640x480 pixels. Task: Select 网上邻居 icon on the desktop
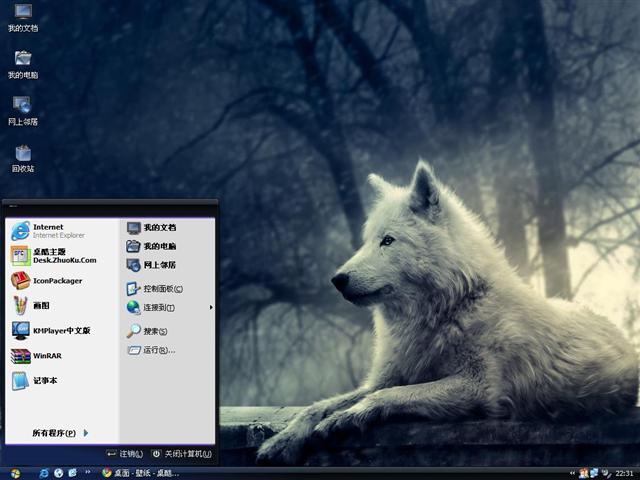point(22,106)
